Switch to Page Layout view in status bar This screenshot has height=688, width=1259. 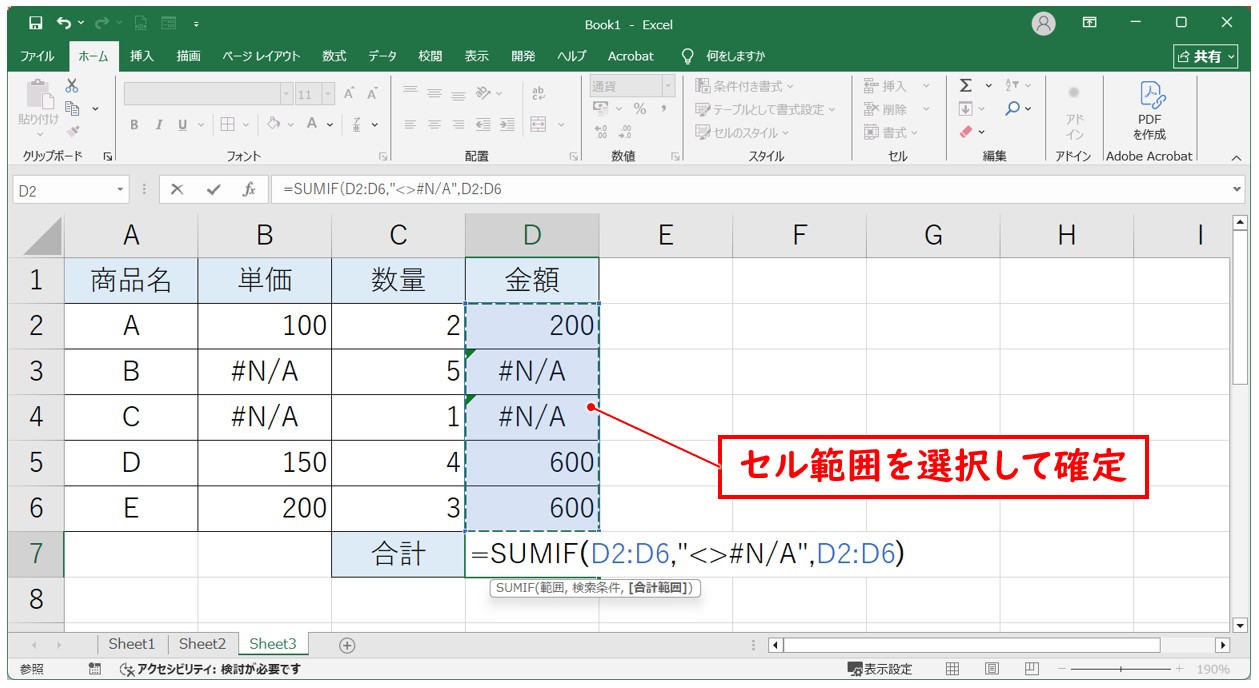click(x=992, y=669)
